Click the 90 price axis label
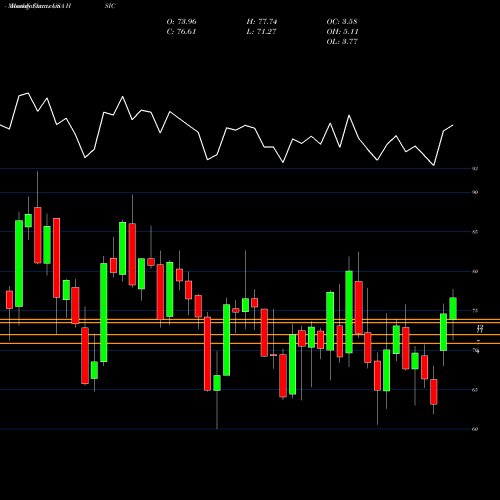This screenshot has height=500, width=500. point(475,192)
